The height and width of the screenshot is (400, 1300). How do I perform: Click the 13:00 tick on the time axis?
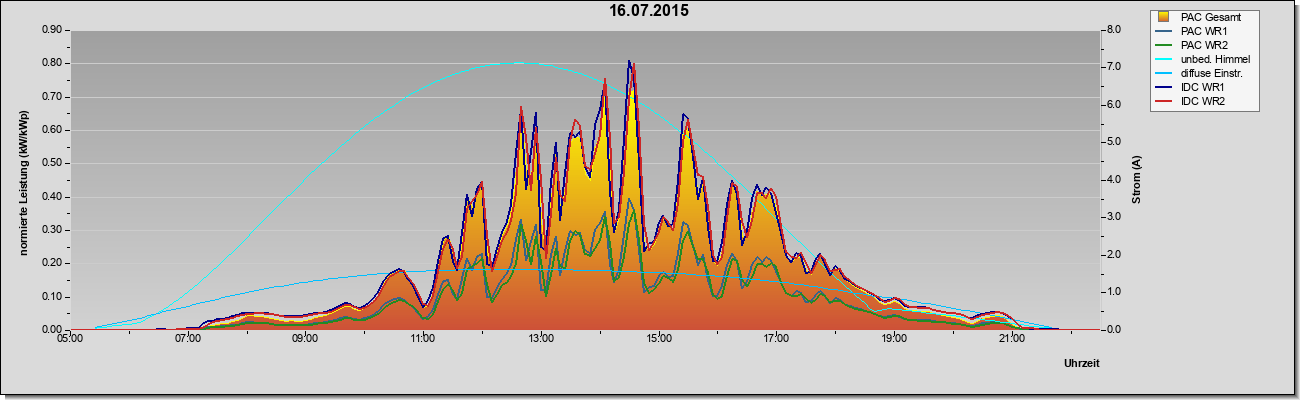[x=541, y=340]
